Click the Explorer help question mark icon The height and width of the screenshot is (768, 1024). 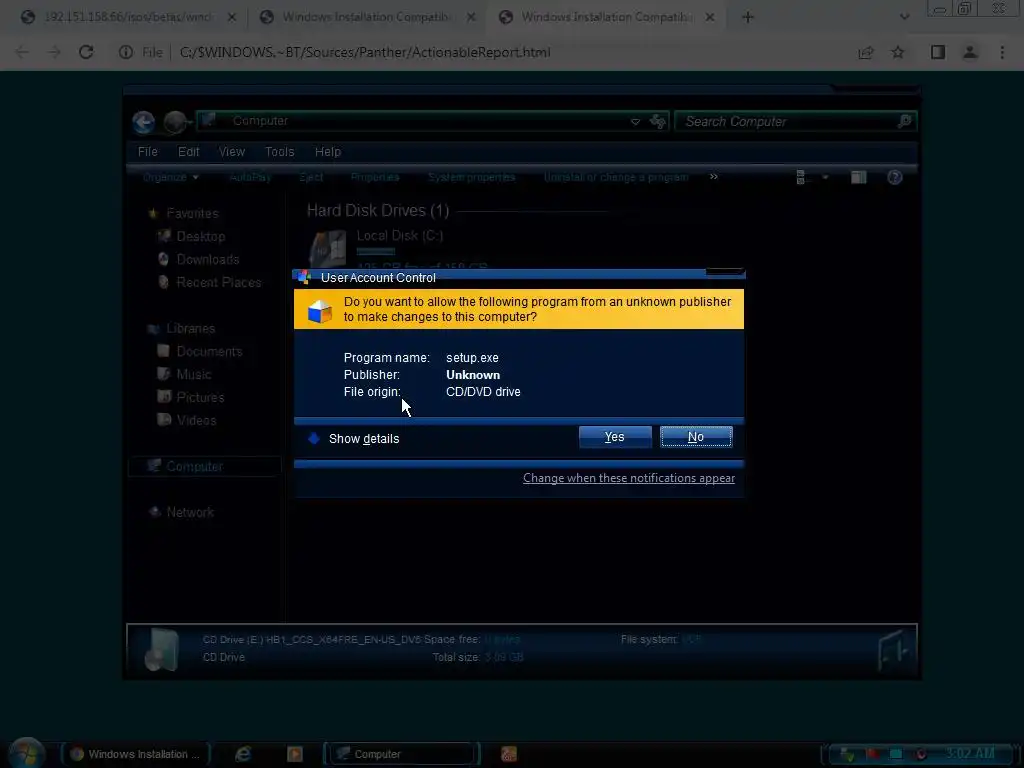(x=895, y=177)
